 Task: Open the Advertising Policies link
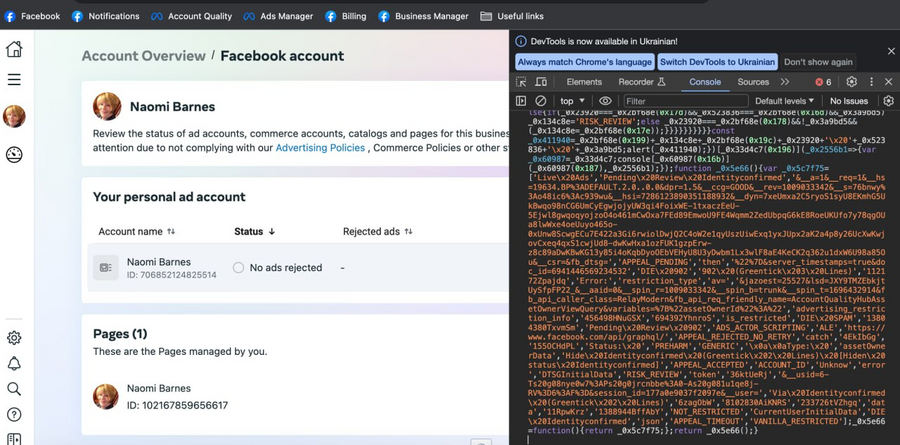coord(320,148)
